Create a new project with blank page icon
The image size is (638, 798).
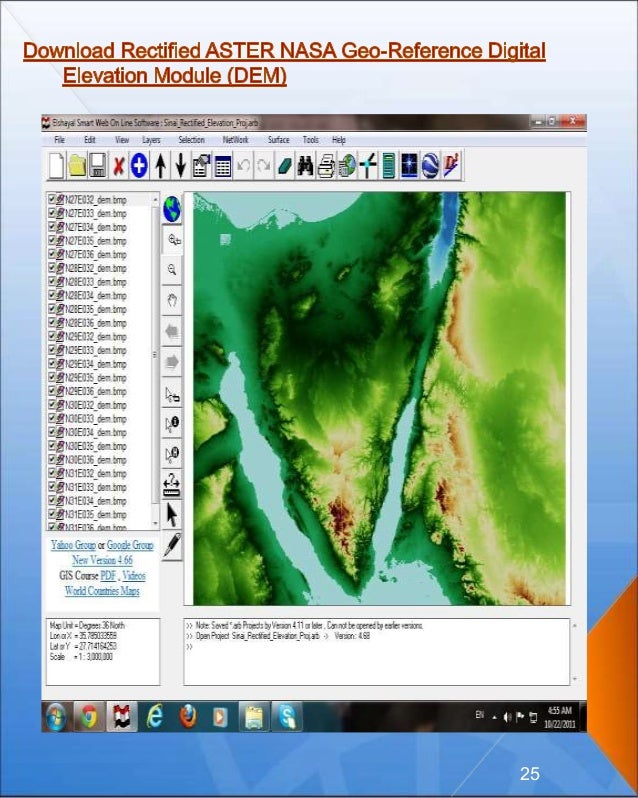[x=56, y=166]
